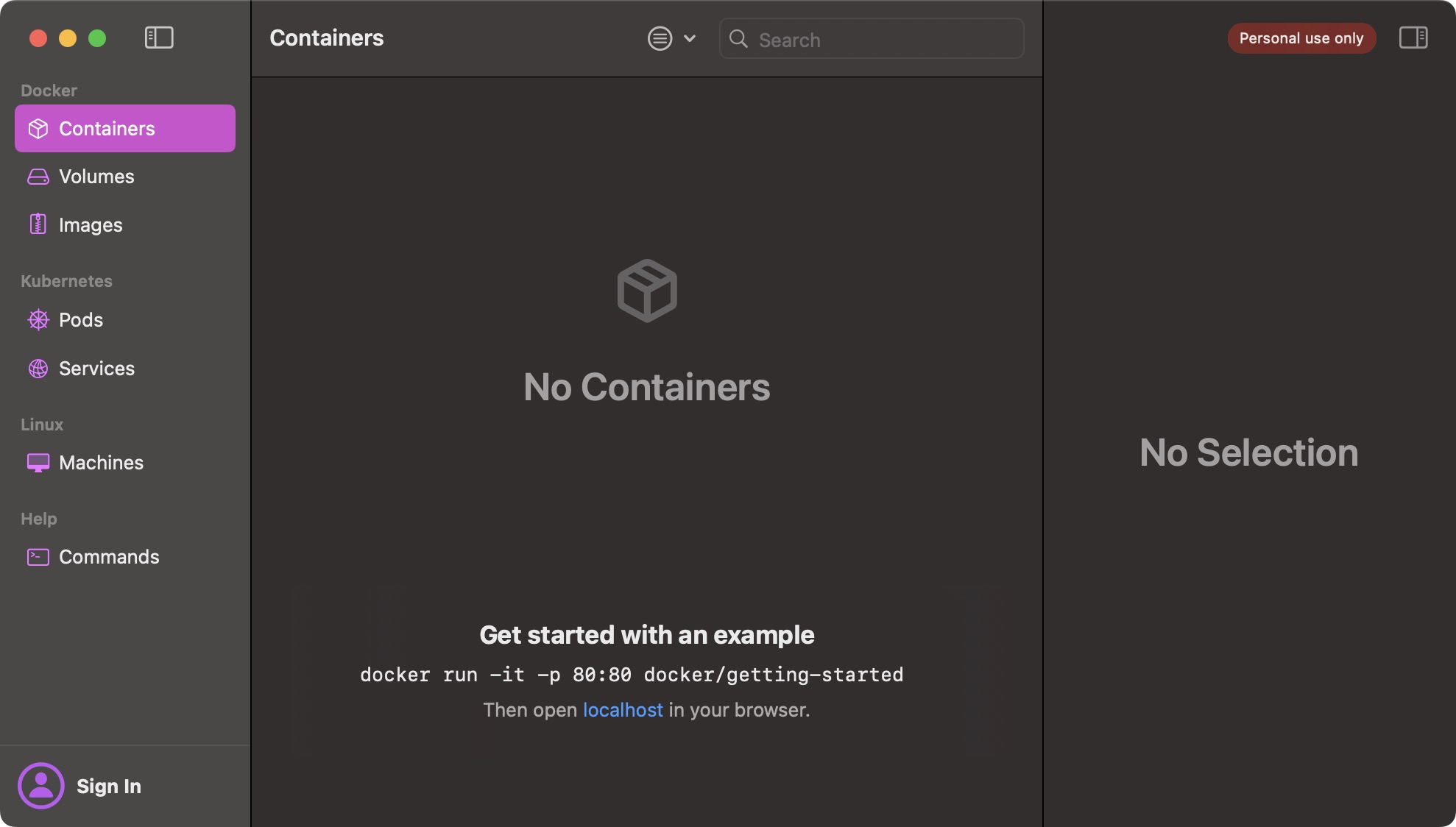Select the Kubernetes section header
This screenshot has width=1456, height=827.
point(66,281)
